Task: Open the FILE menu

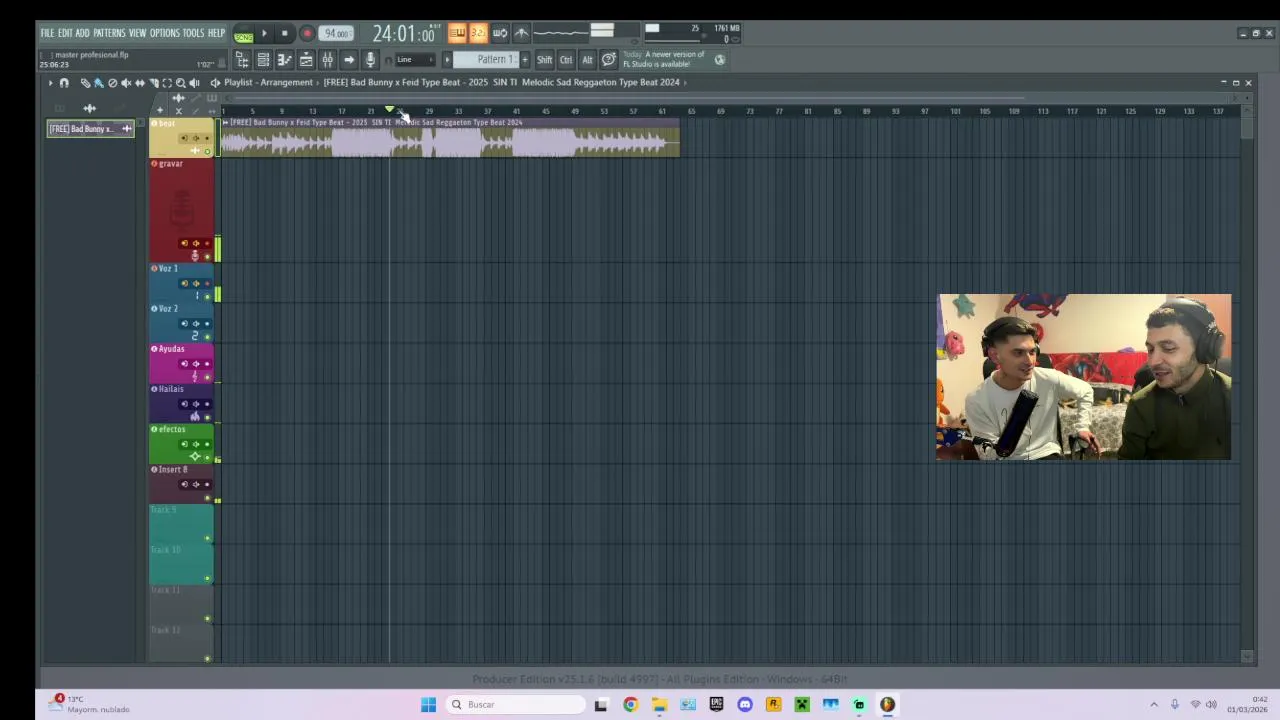Action: pyautogui.click(x=47, y=33)
